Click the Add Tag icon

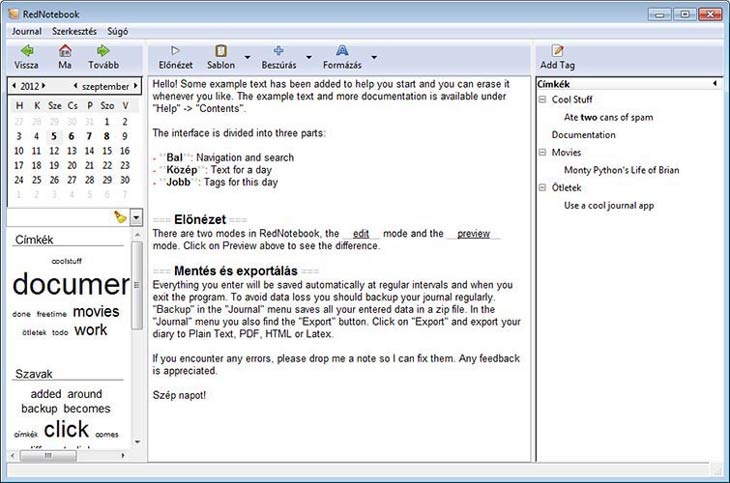pos(558,51)
